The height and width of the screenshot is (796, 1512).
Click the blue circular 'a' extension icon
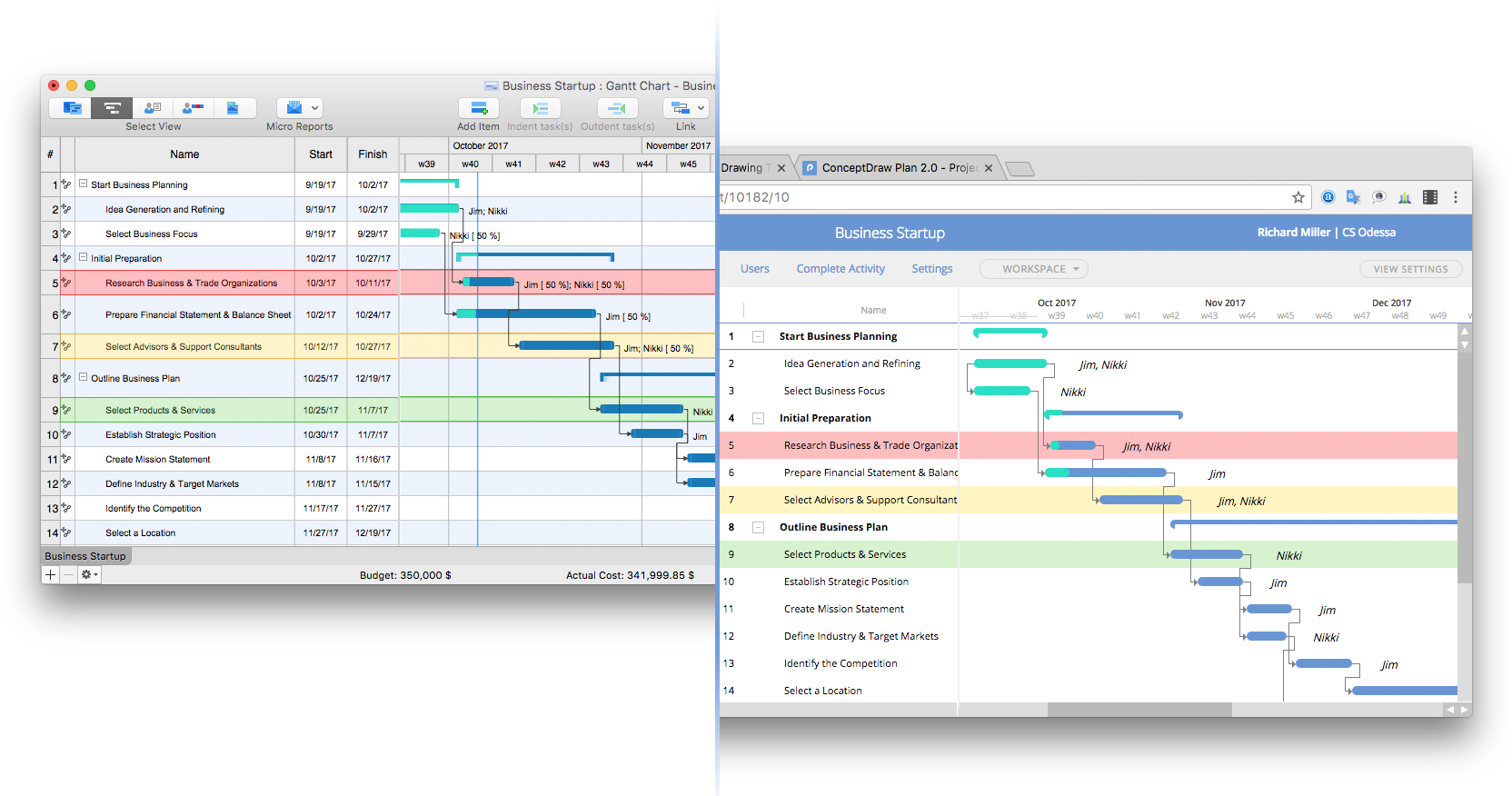(1328, 197)
